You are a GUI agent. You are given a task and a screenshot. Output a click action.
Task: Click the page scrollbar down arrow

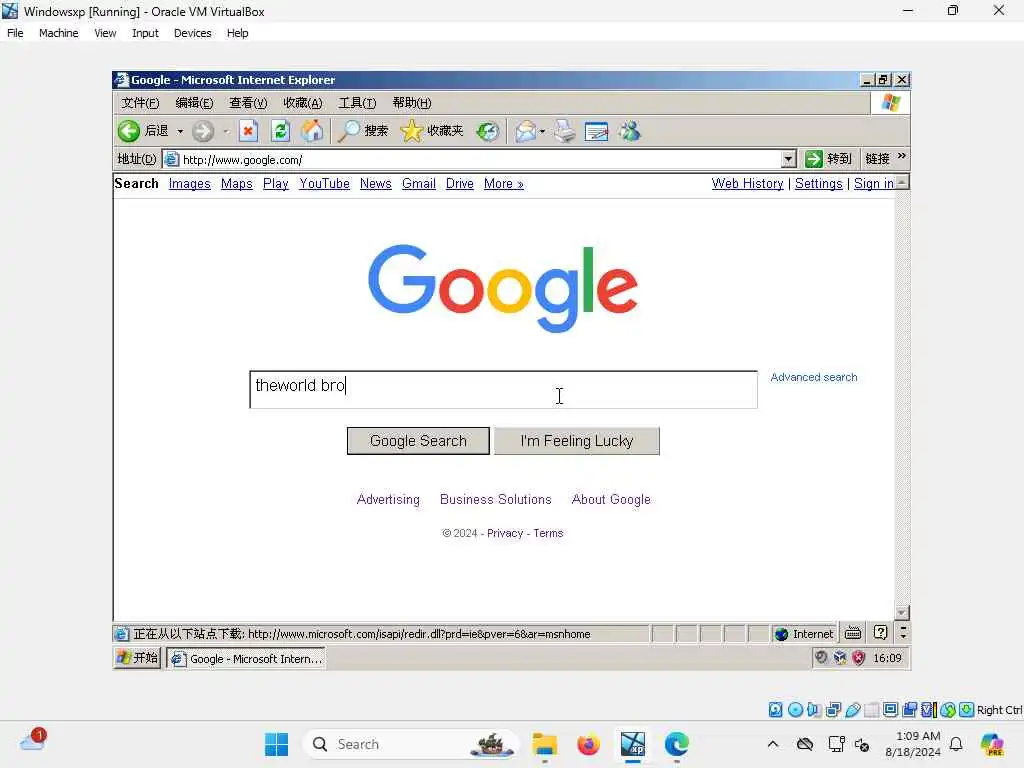pos(902,613)
